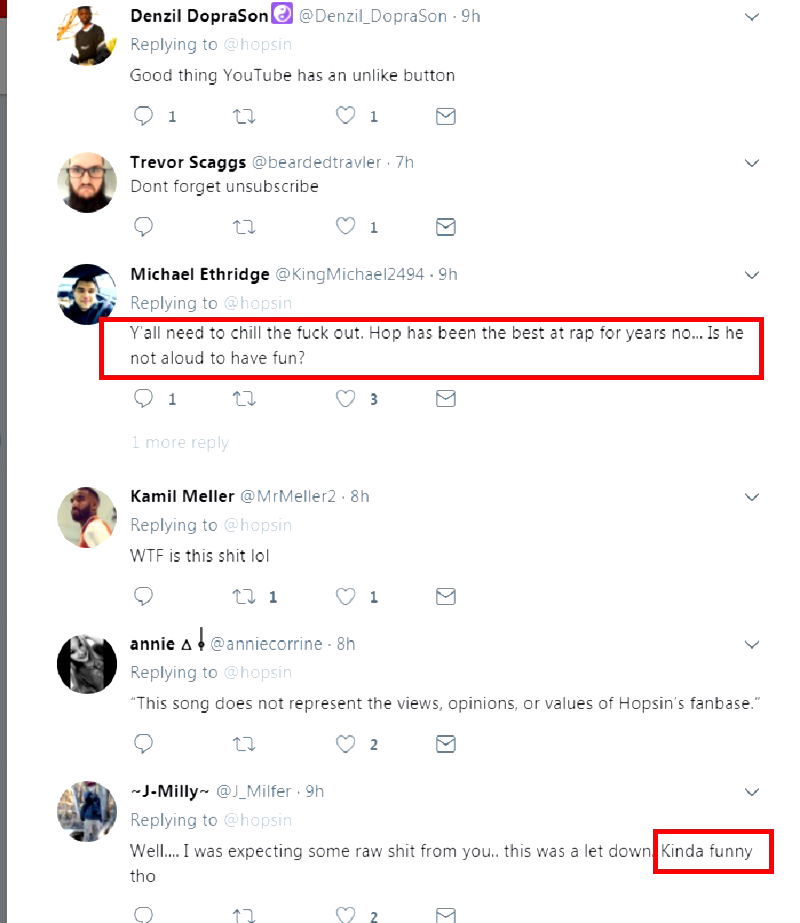800x923 pixels.
Task: Message Denzil DopraSon's tweet via envelope icon
Action: [x=446, y=116]
